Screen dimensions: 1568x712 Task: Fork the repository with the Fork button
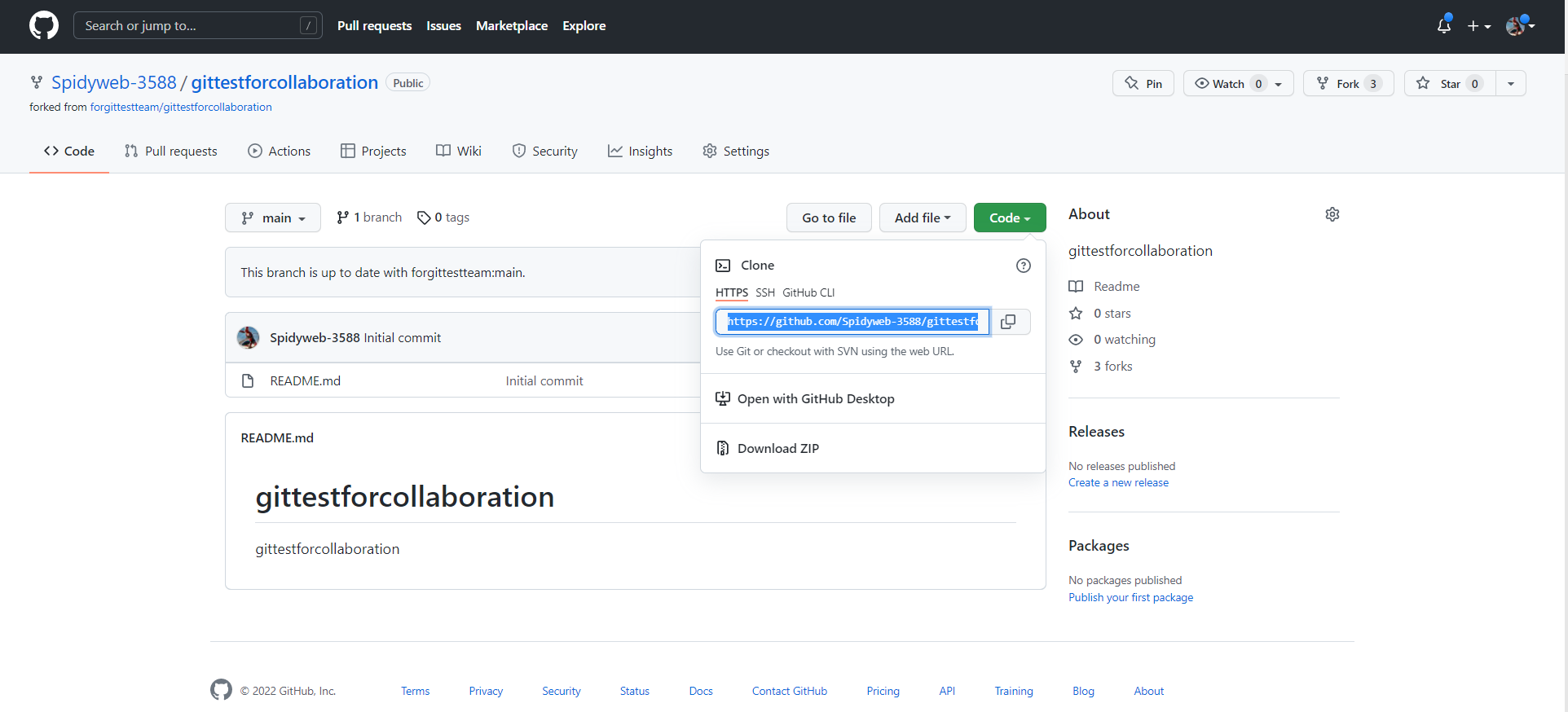coord(1348,83)
